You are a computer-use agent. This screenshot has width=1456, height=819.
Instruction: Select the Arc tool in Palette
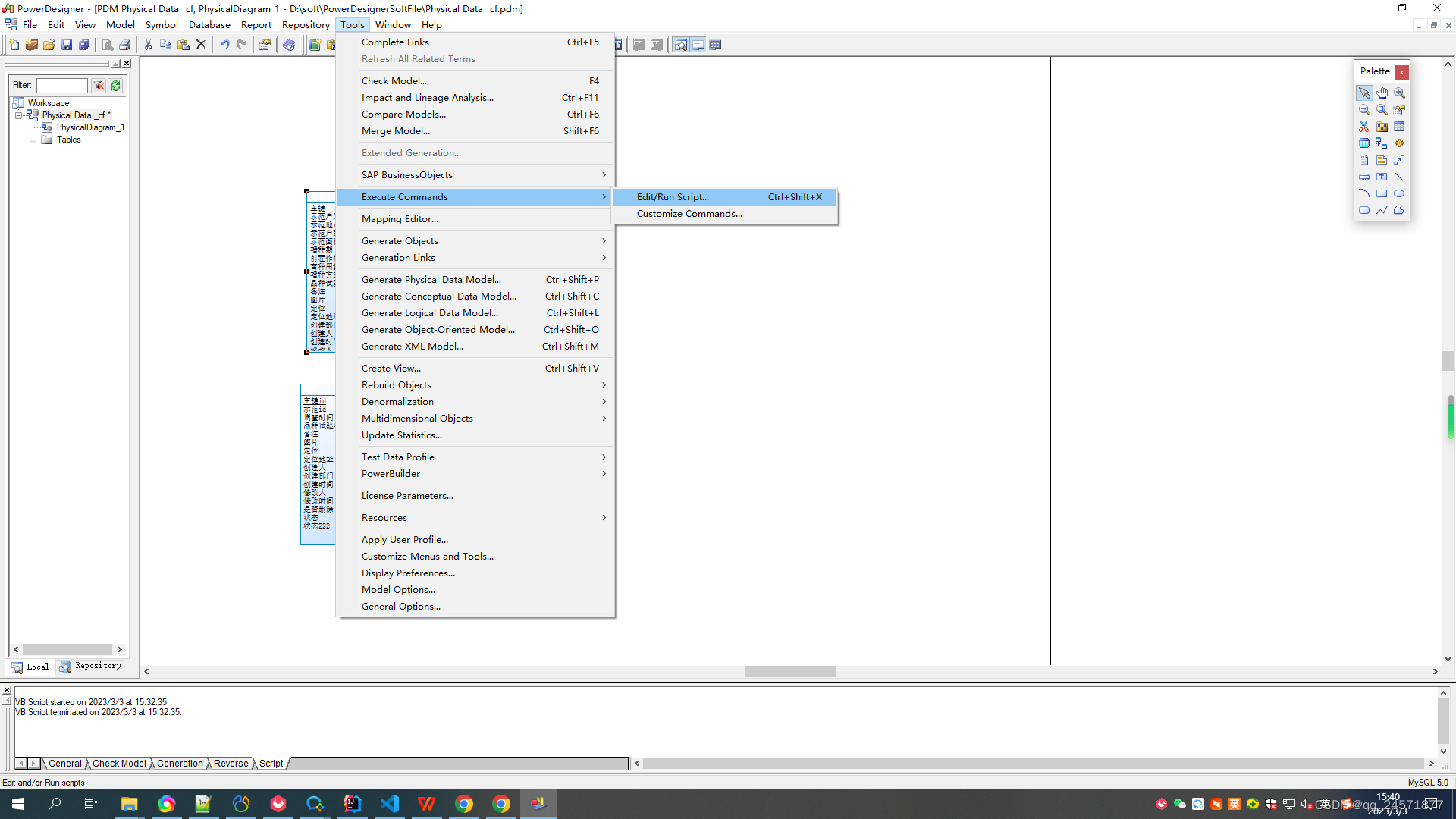pyautogui.click(x=1364, y=193)
